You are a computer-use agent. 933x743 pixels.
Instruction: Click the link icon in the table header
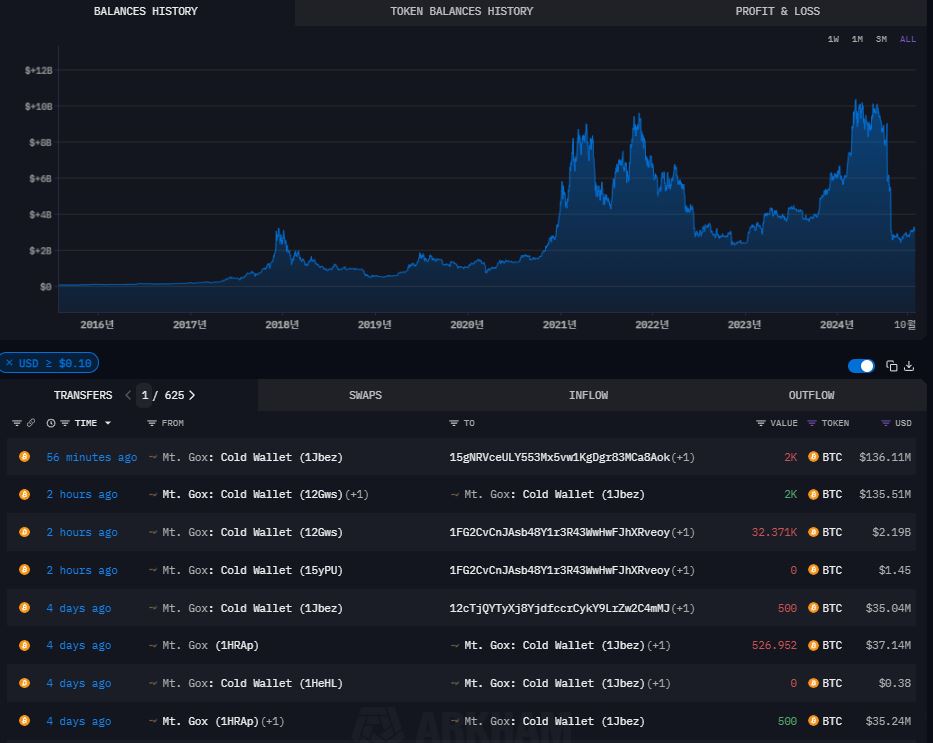click(30, 423)
